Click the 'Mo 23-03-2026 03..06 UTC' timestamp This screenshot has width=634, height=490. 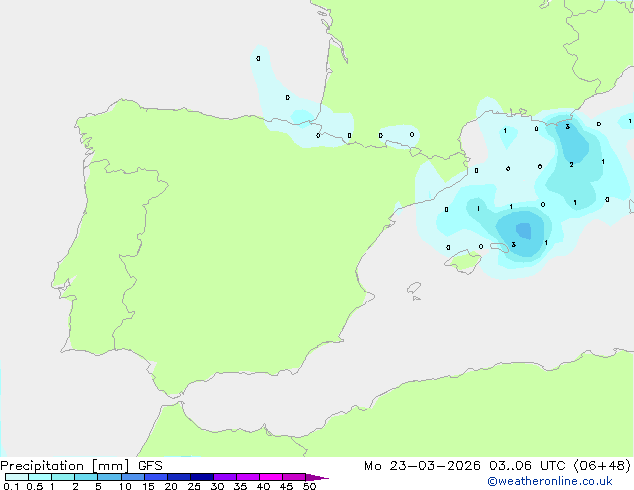click(465, 466)
